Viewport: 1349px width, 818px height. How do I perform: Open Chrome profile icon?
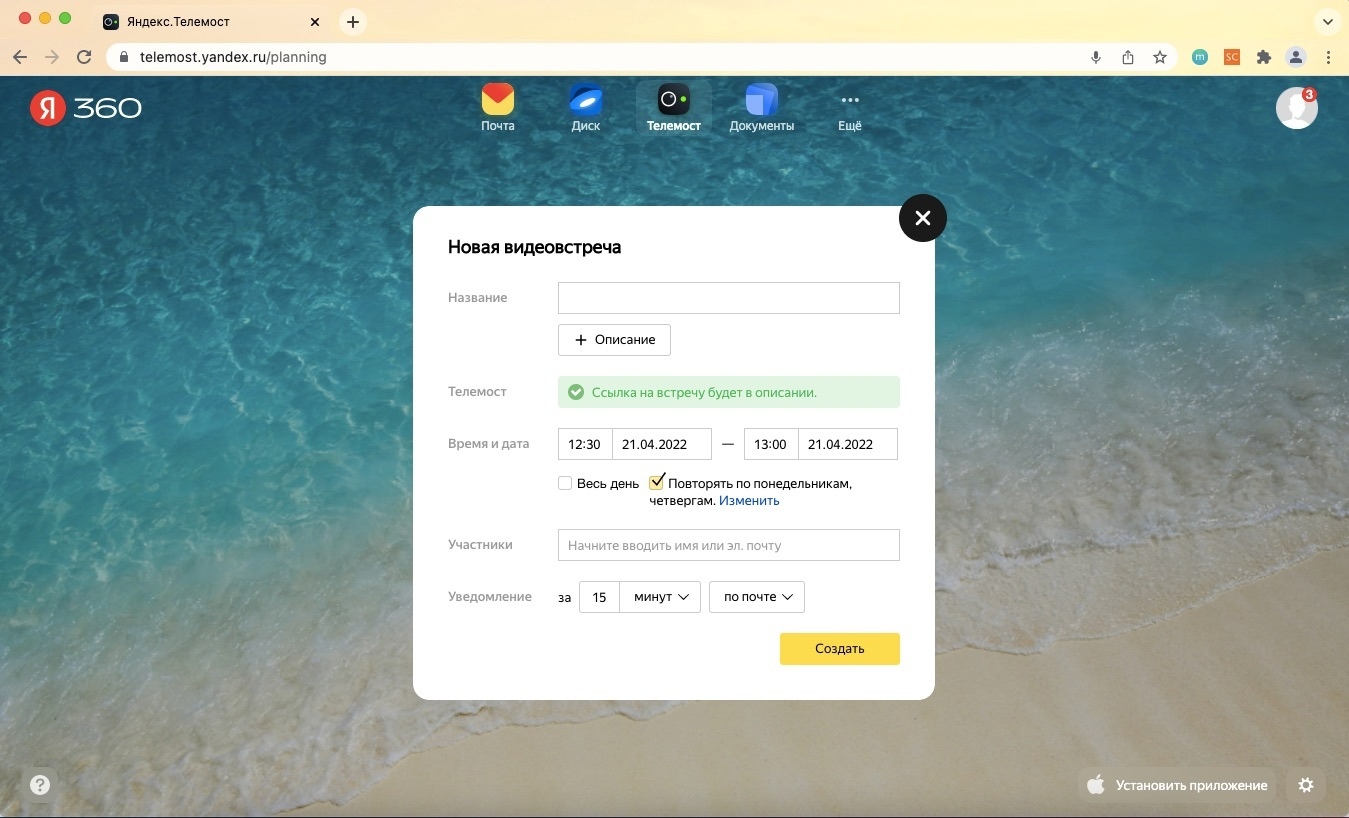(1296, 57)
